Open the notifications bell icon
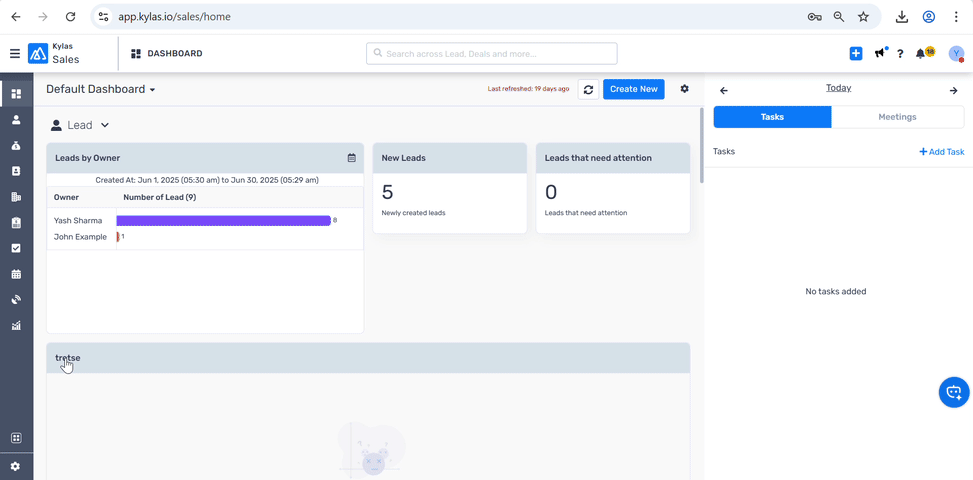Screen dimensions: 973x480 920,54
